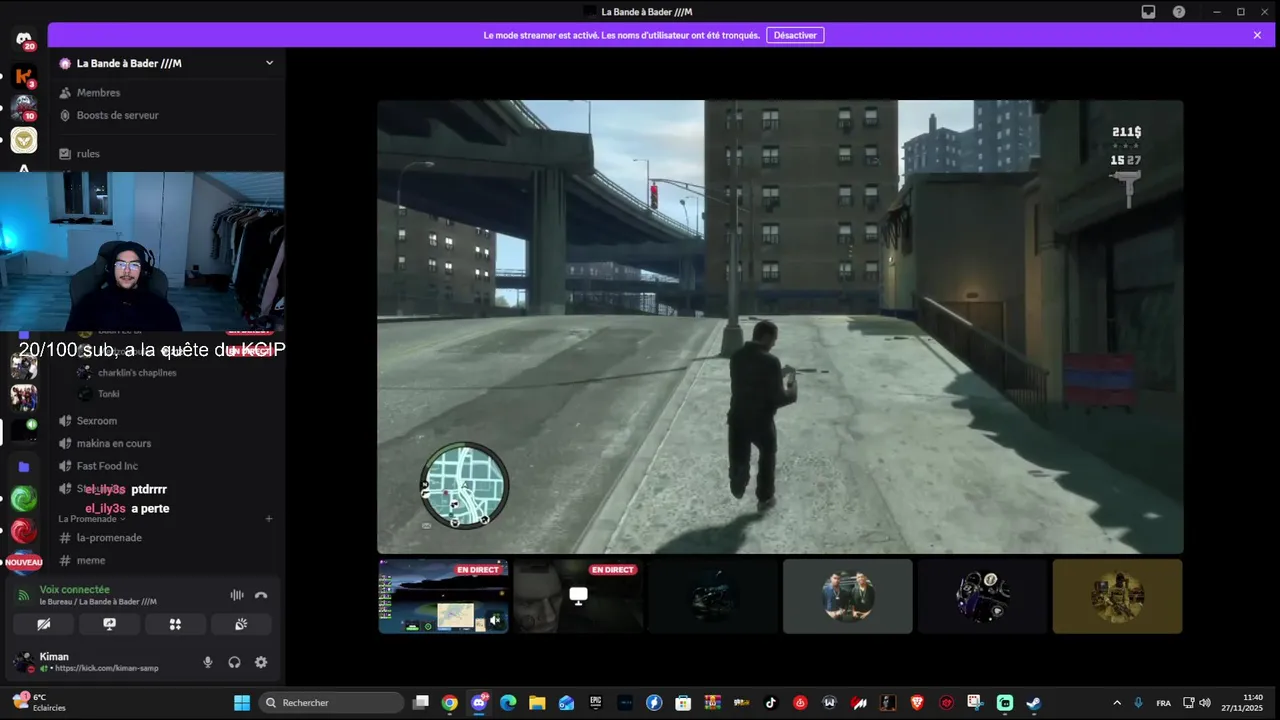Open the Discord inbox icon
This screenshot has width=1280, height=720.
pyautogui.click(x=1149, y=12)
